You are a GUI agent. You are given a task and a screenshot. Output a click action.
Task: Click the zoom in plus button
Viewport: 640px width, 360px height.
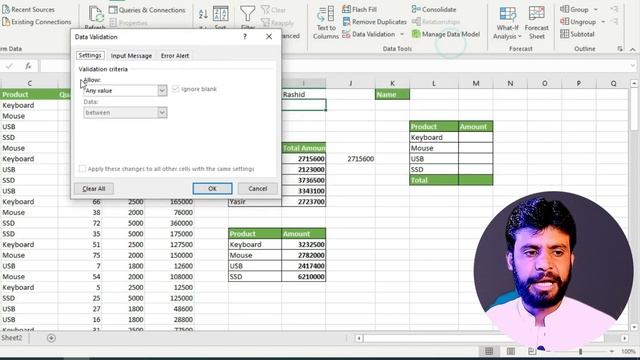tap(611, 351)
